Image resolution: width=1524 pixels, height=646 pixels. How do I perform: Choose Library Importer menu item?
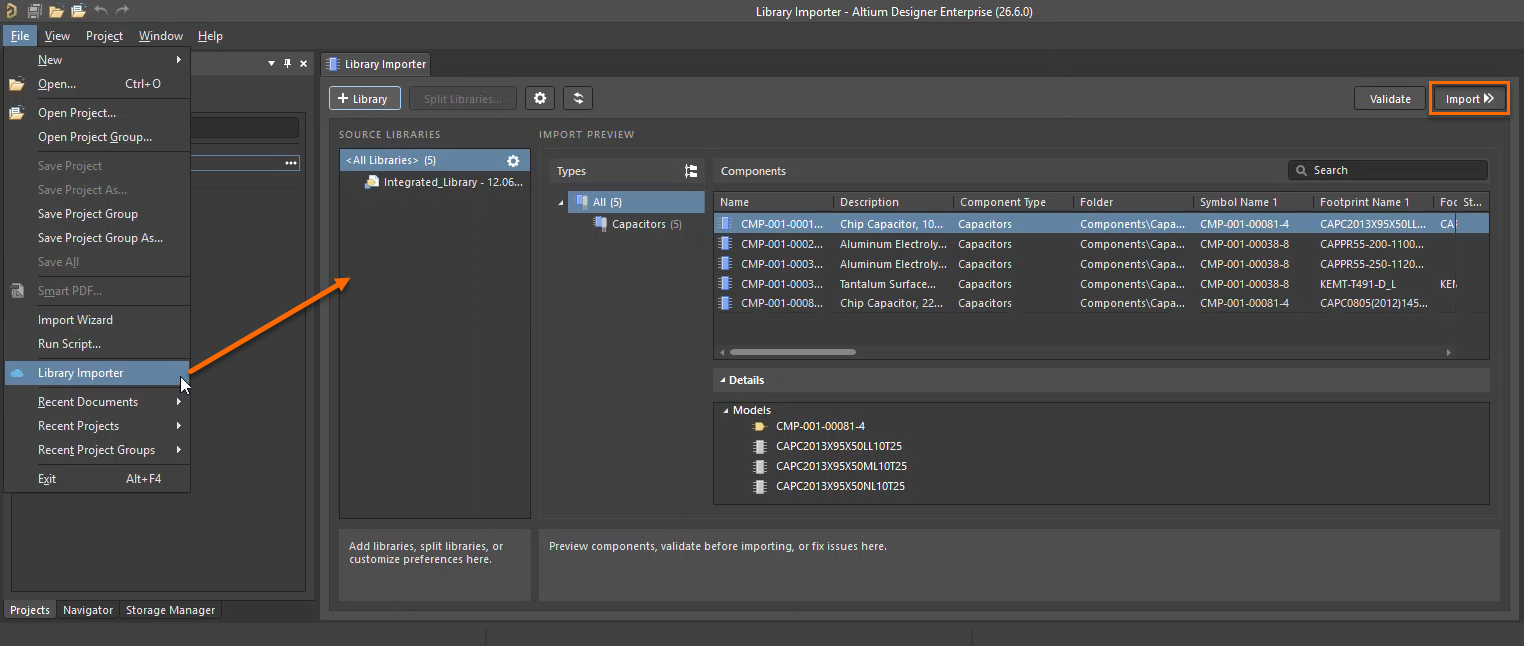(97, 373)
